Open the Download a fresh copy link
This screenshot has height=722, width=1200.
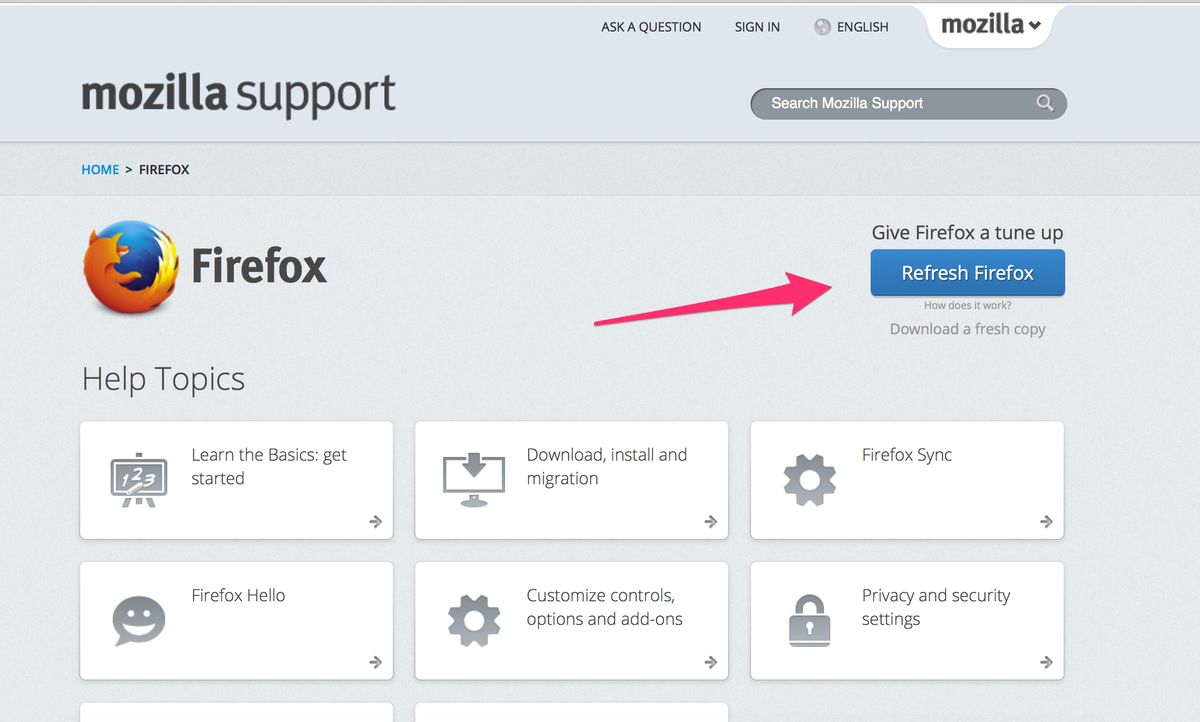[967, 329]
